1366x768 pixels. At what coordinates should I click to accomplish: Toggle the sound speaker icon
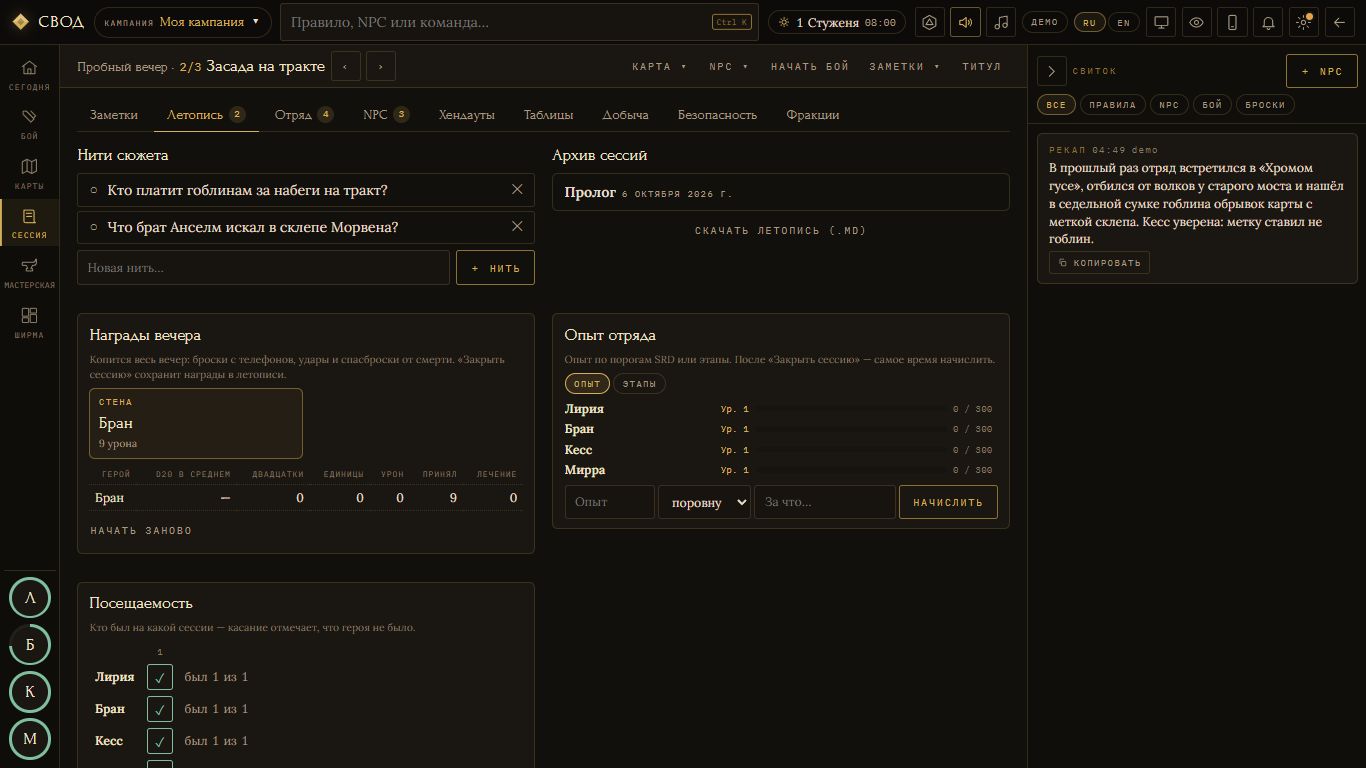(965, 22)
